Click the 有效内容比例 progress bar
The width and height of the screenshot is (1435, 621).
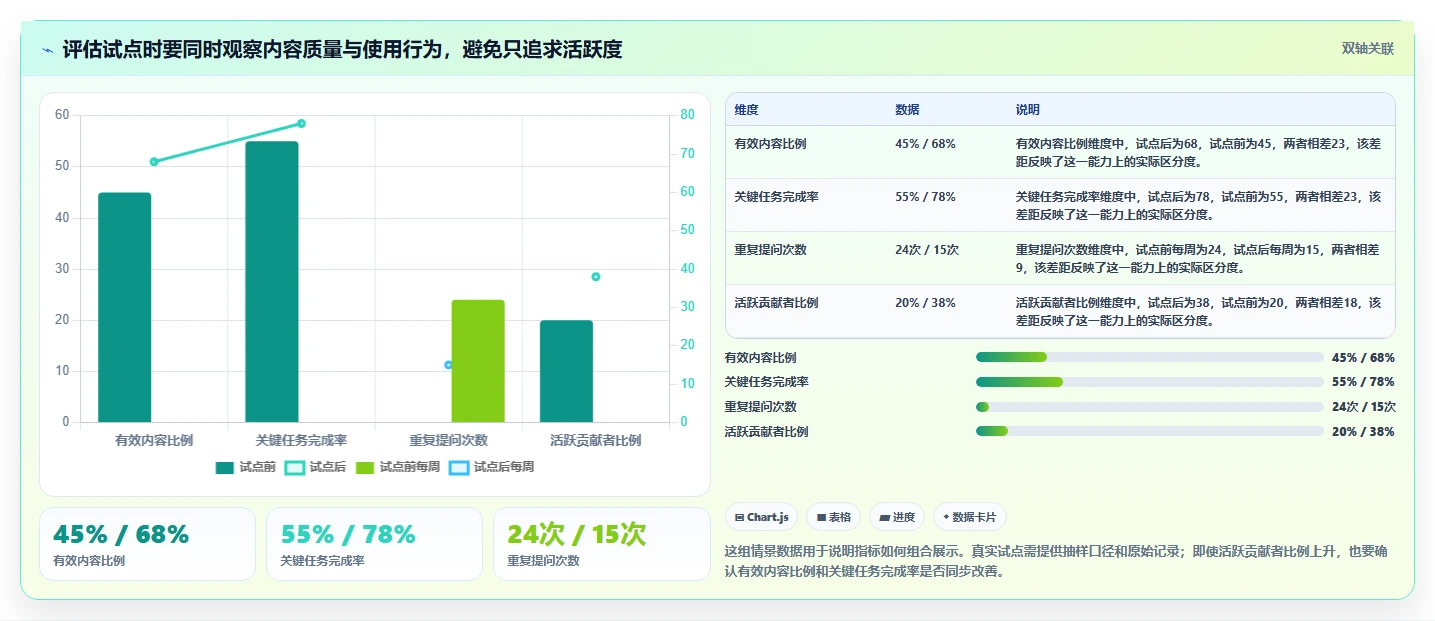(1150, 357)
